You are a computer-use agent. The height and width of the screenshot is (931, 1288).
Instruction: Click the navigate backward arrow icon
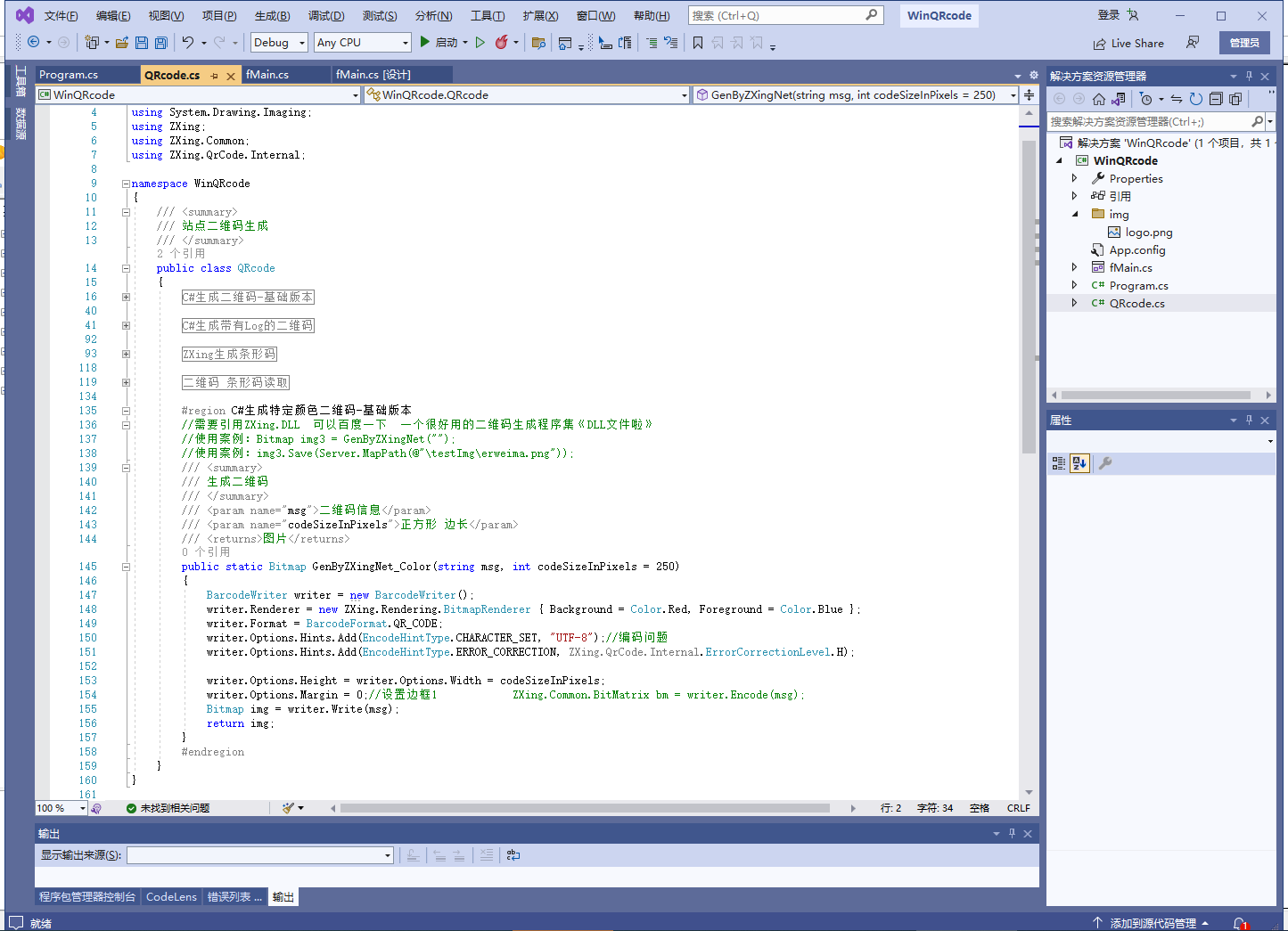click(33, 42)
